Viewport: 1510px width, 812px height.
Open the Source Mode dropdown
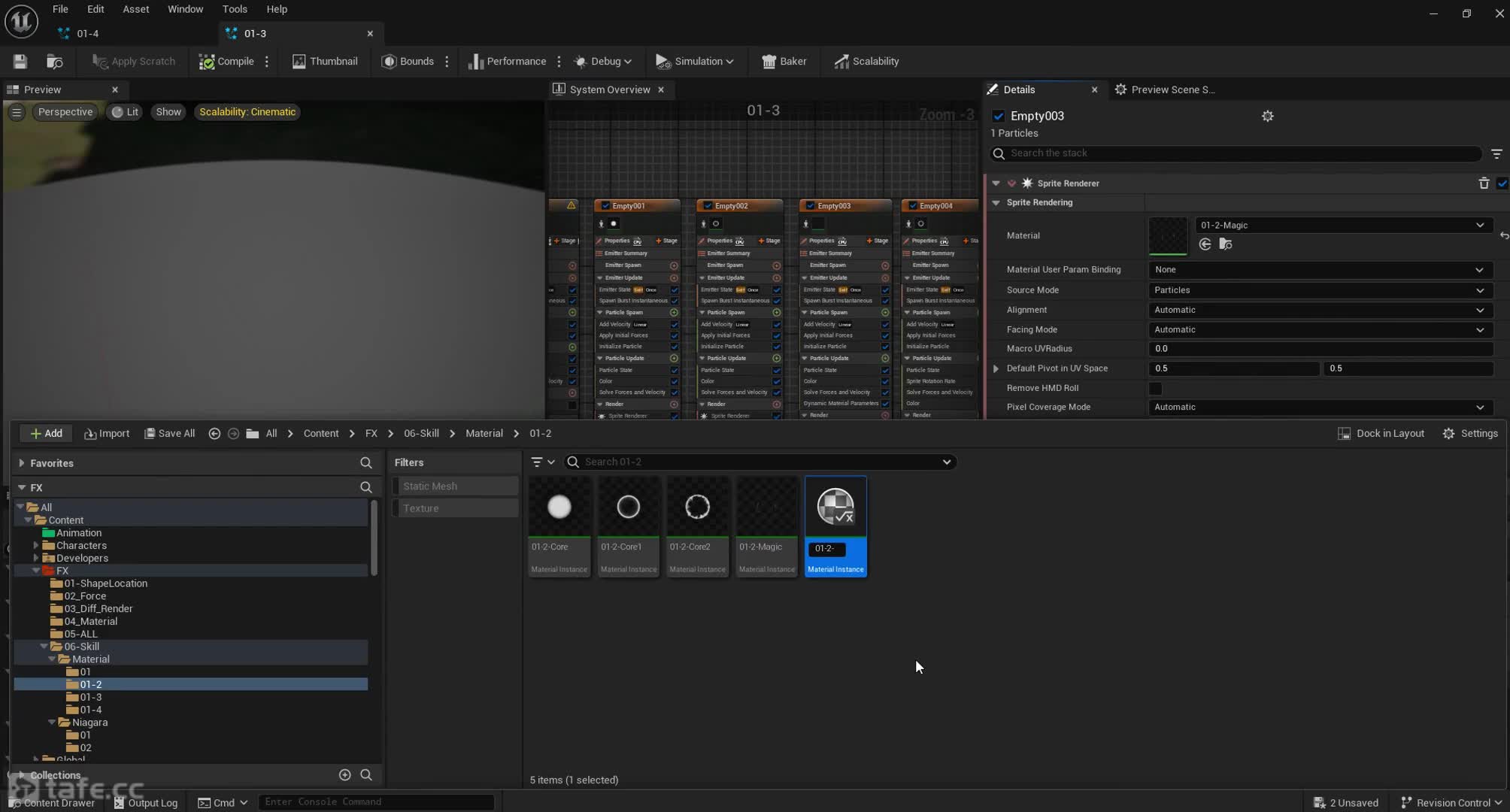(1320, 290)
